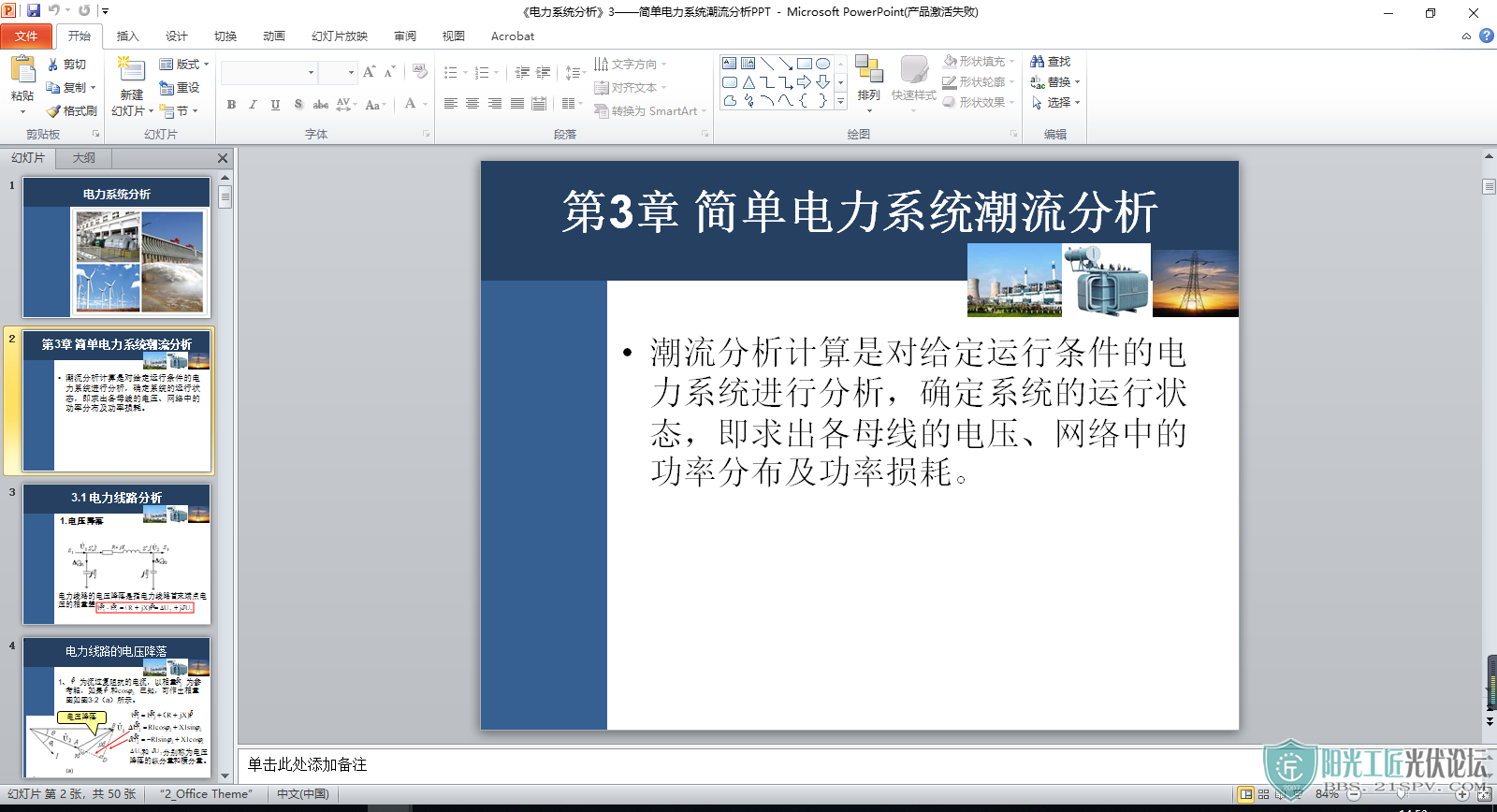Switch to the Design (设计) tab
The width and height of the screenshot is (1497, 812).
tap(176, 36)
